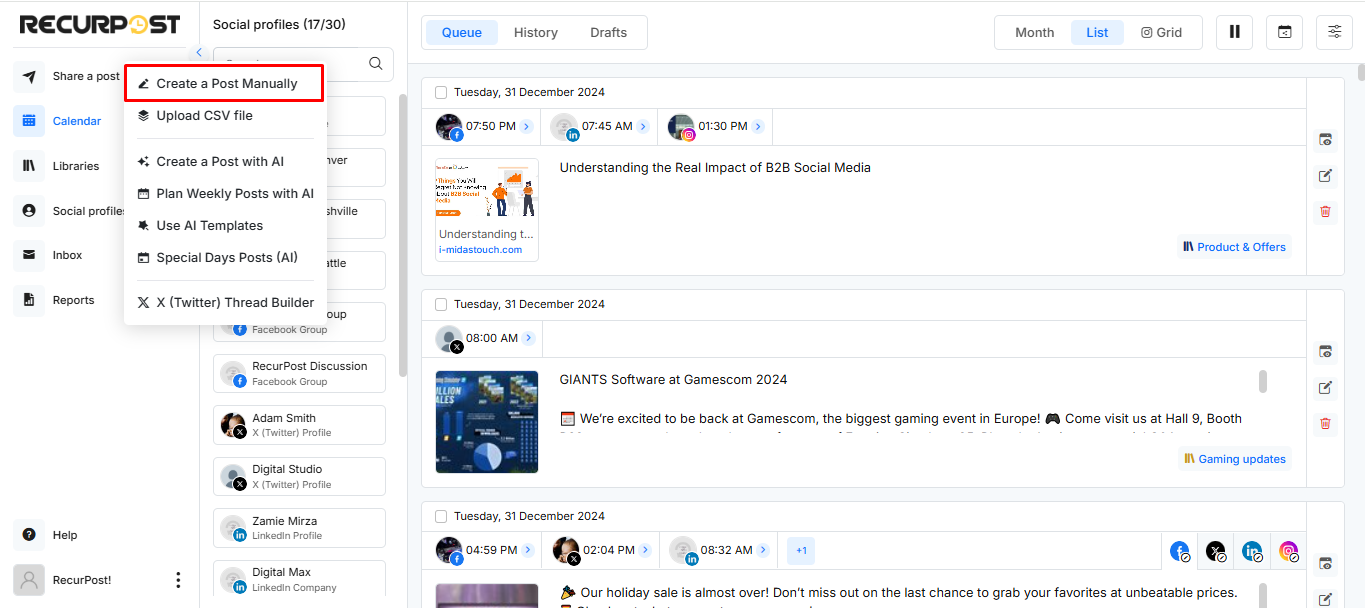Delete the B2B Social Media post
This screenshot has width=1365, height=608.
(1325, 211)
